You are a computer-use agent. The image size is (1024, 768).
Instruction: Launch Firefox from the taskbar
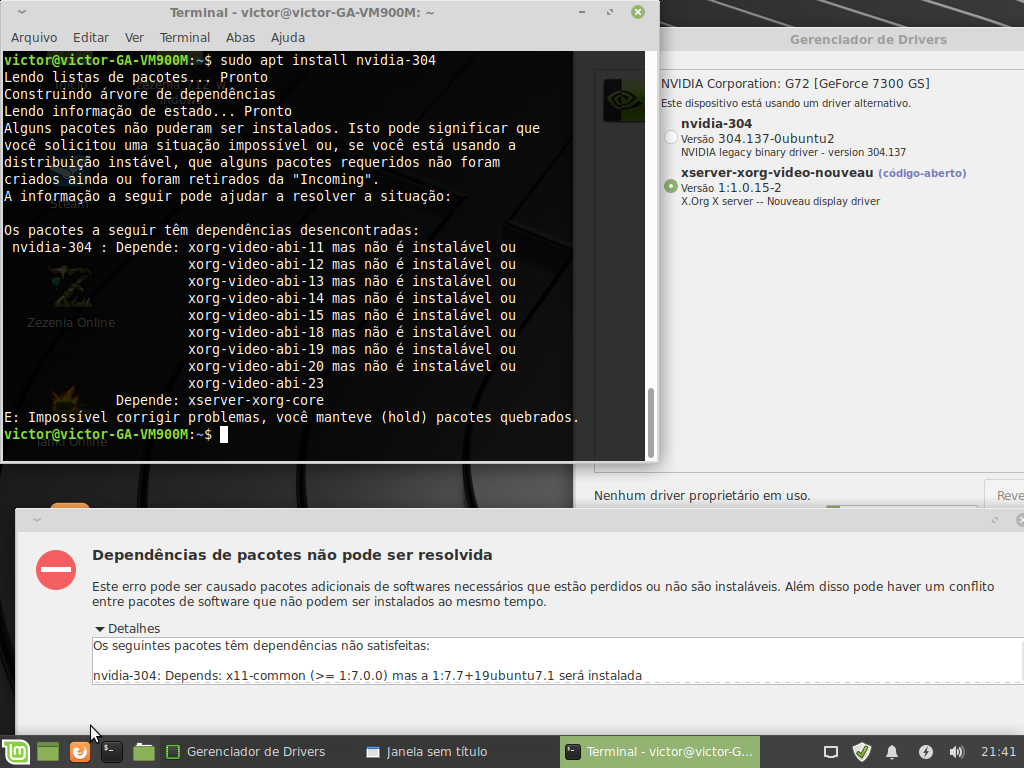[x=80, y=752]
